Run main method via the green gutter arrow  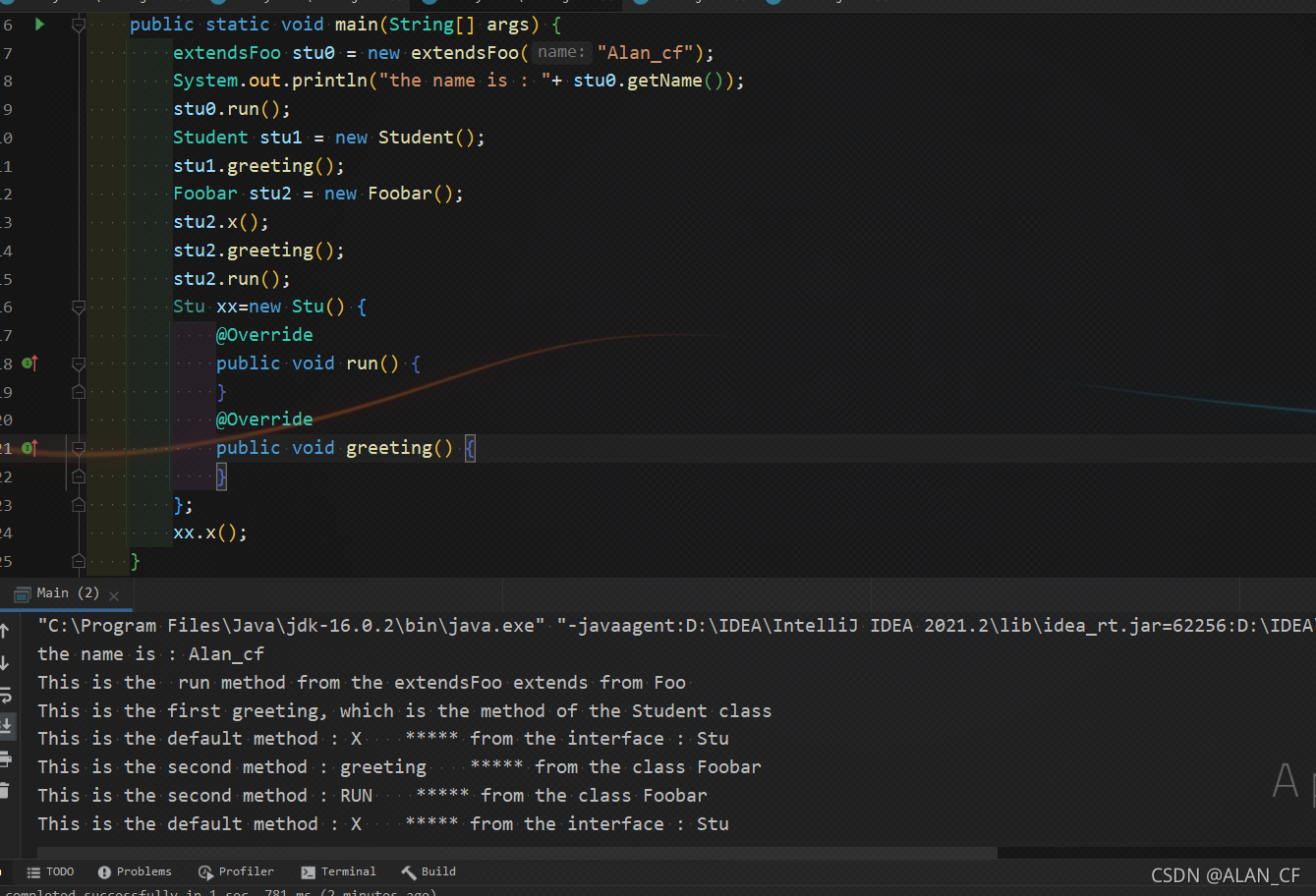tap(40, 24)
